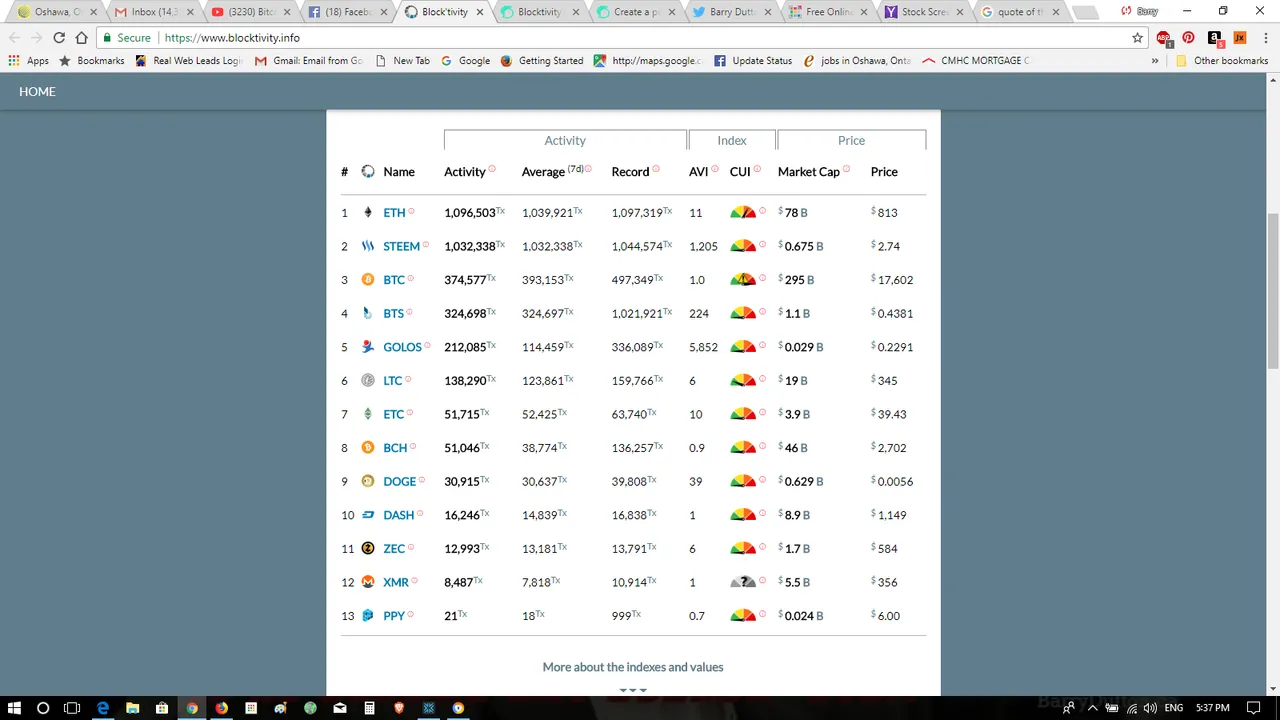Click the page vertical scrollbar thumb
The height and width of the screenshot is (720, 1280).
1272,290
